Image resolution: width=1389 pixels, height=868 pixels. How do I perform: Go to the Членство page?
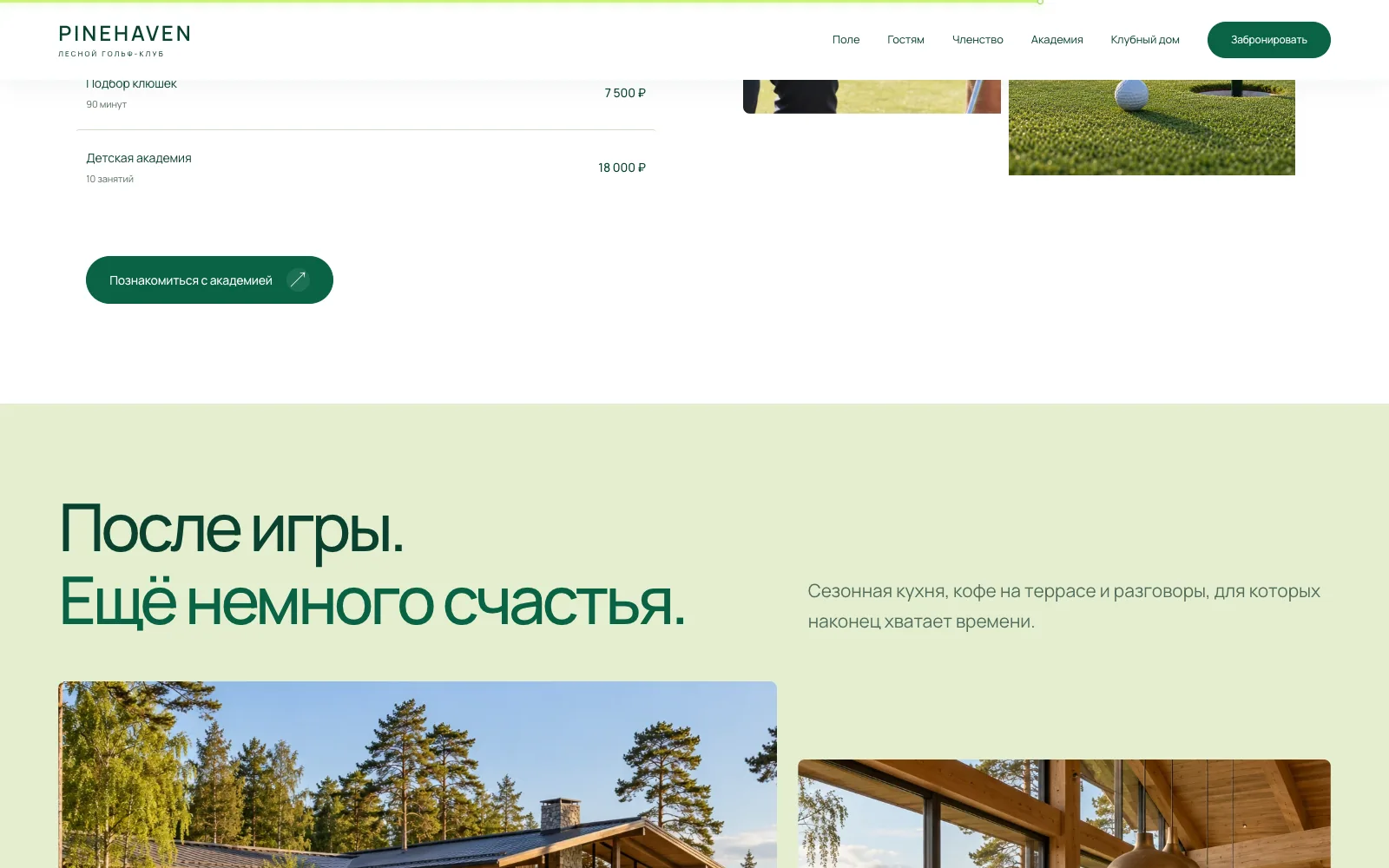[x=978, y=40]
